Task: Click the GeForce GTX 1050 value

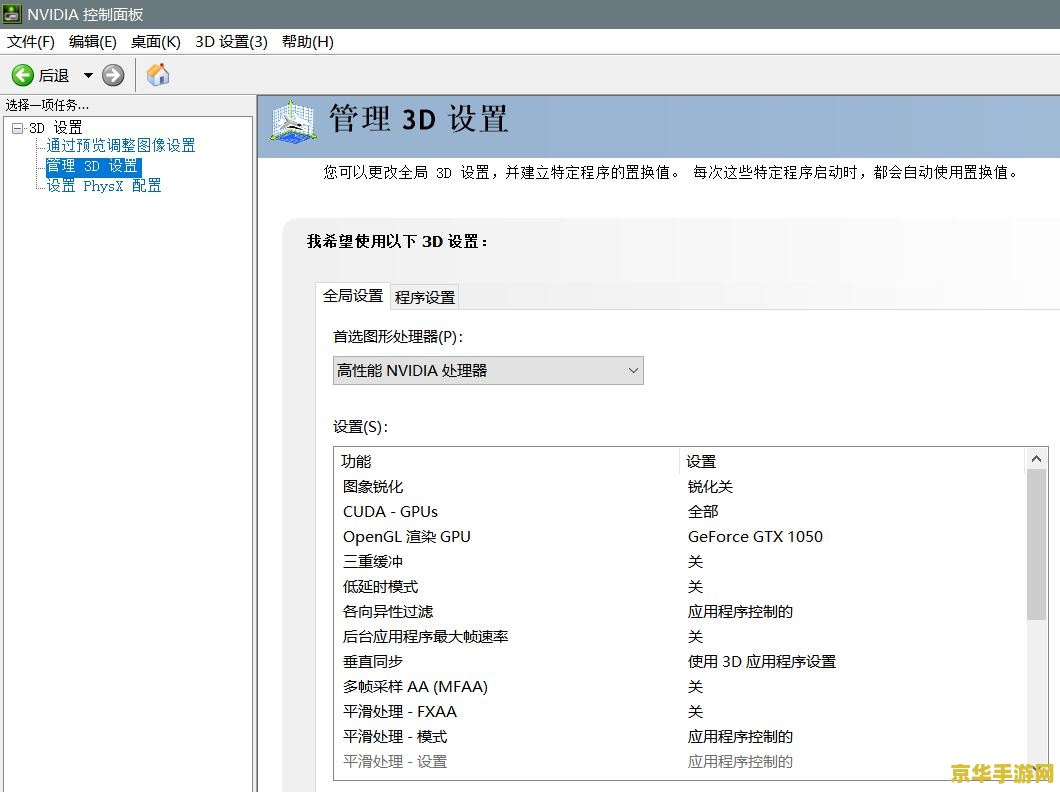Action: coord(755,537)
